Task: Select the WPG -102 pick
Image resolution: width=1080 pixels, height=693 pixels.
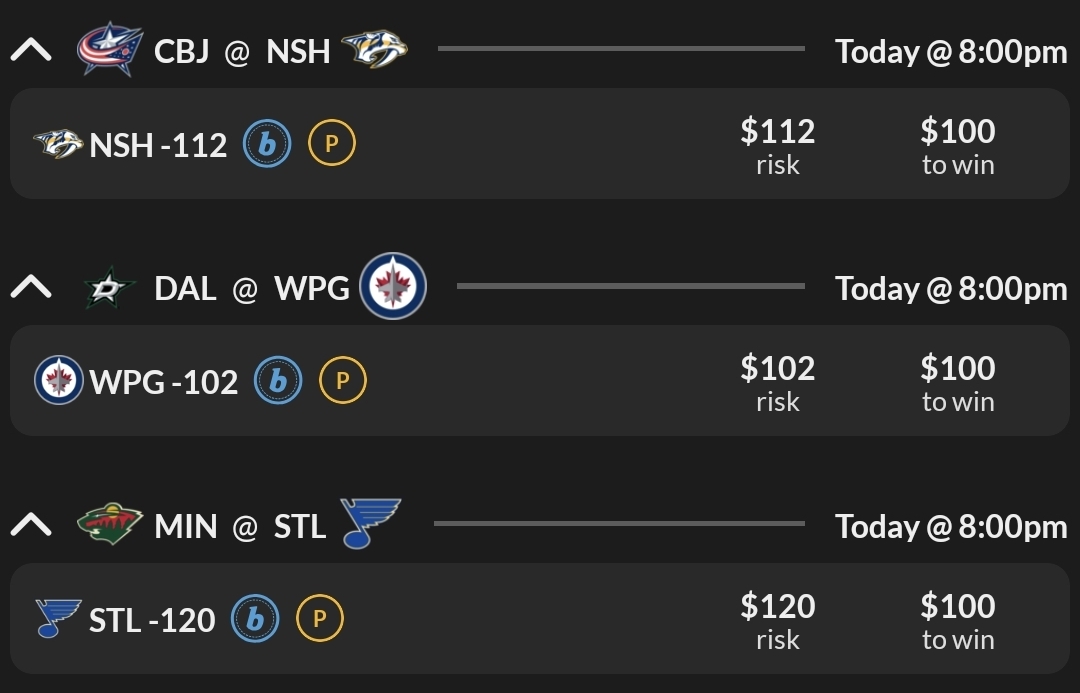Action: 164,382
